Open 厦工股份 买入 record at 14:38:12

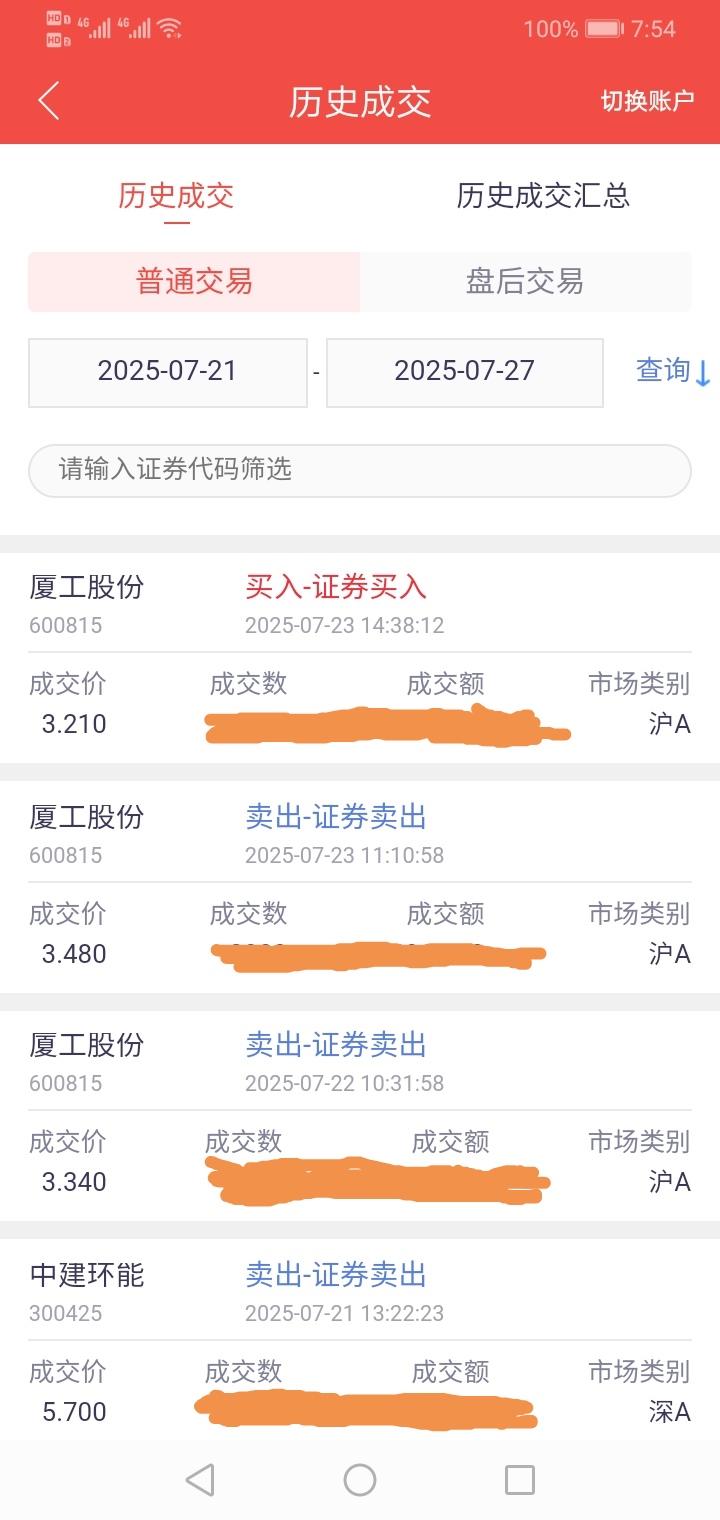pyautogui.click(x=360, y=658)
